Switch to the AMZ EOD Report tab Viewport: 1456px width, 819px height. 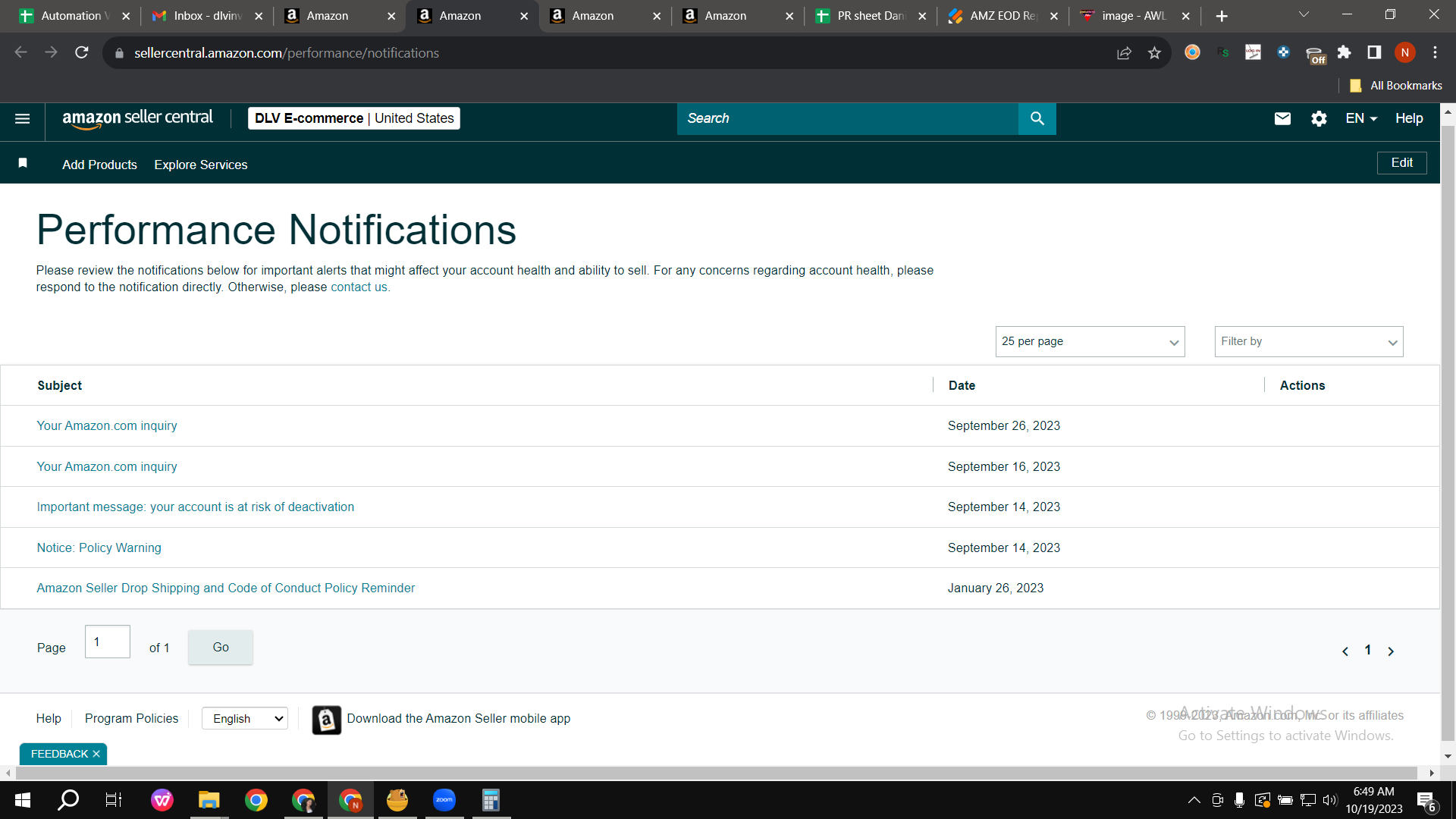1003,16
